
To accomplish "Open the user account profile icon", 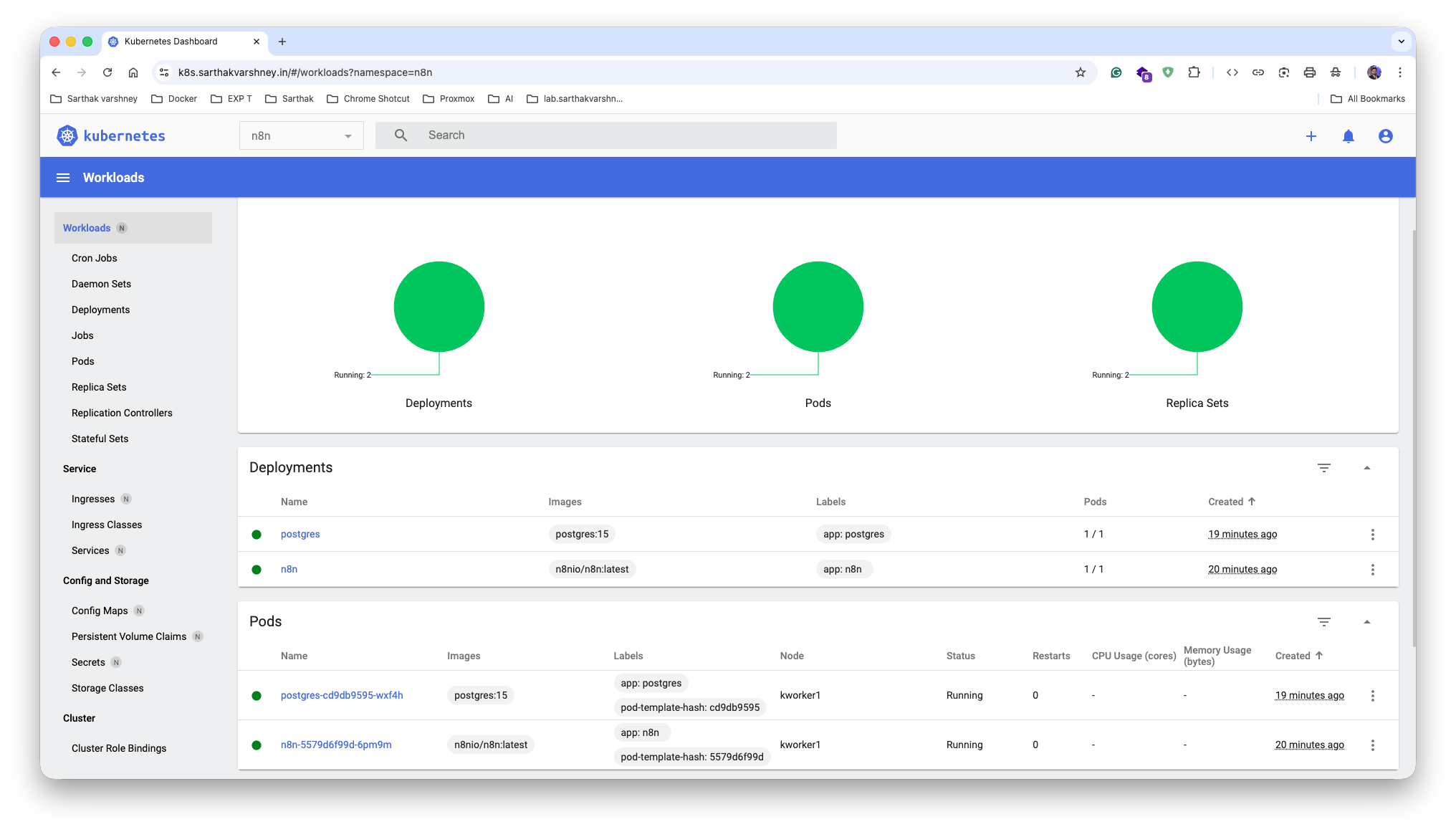I will [1385, 136].
